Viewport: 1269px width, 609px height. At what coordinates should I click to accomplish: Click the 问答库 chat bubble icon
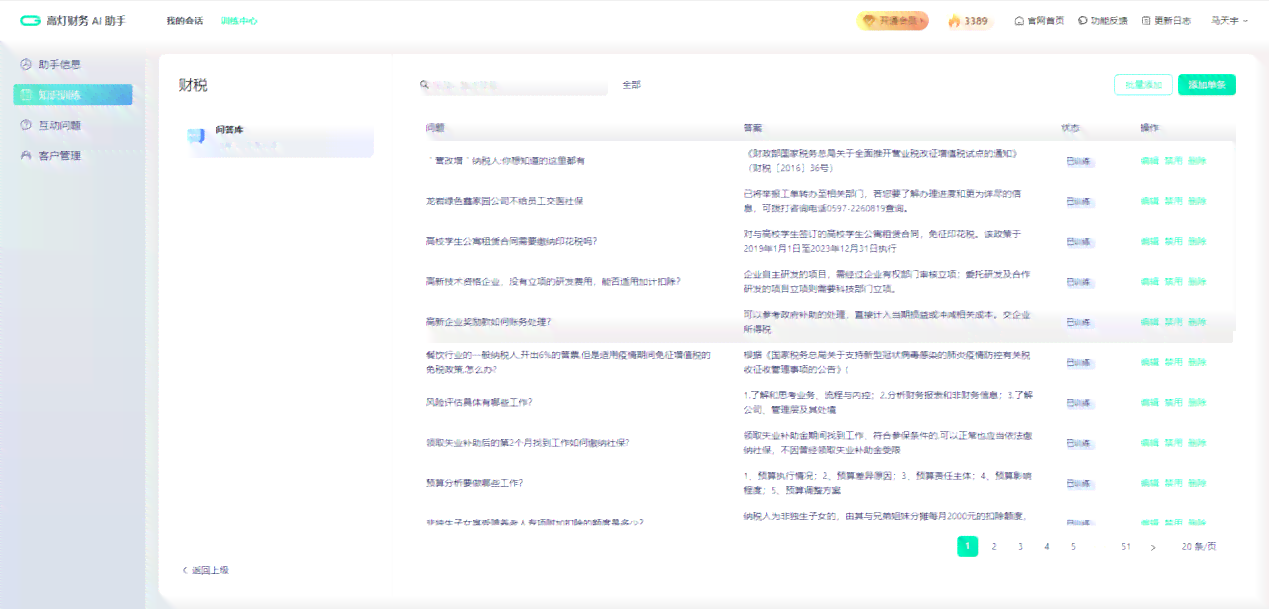pos(196,137)
